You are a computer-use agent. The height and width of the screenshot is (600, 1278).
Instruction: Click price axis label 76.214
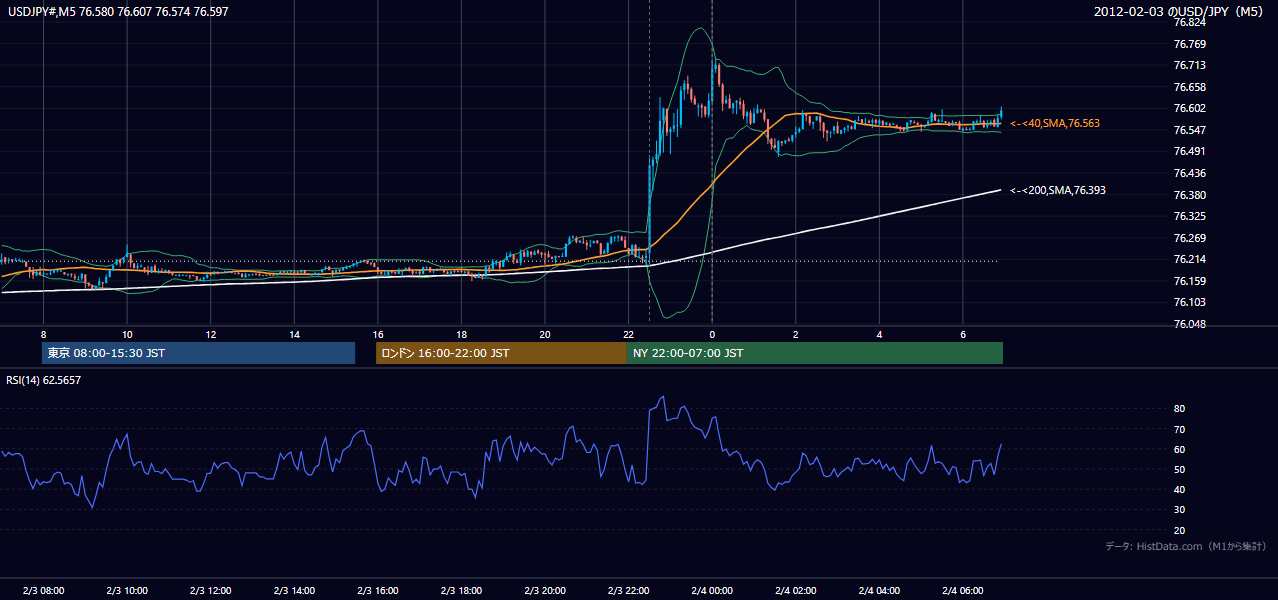pos(1190,259)
